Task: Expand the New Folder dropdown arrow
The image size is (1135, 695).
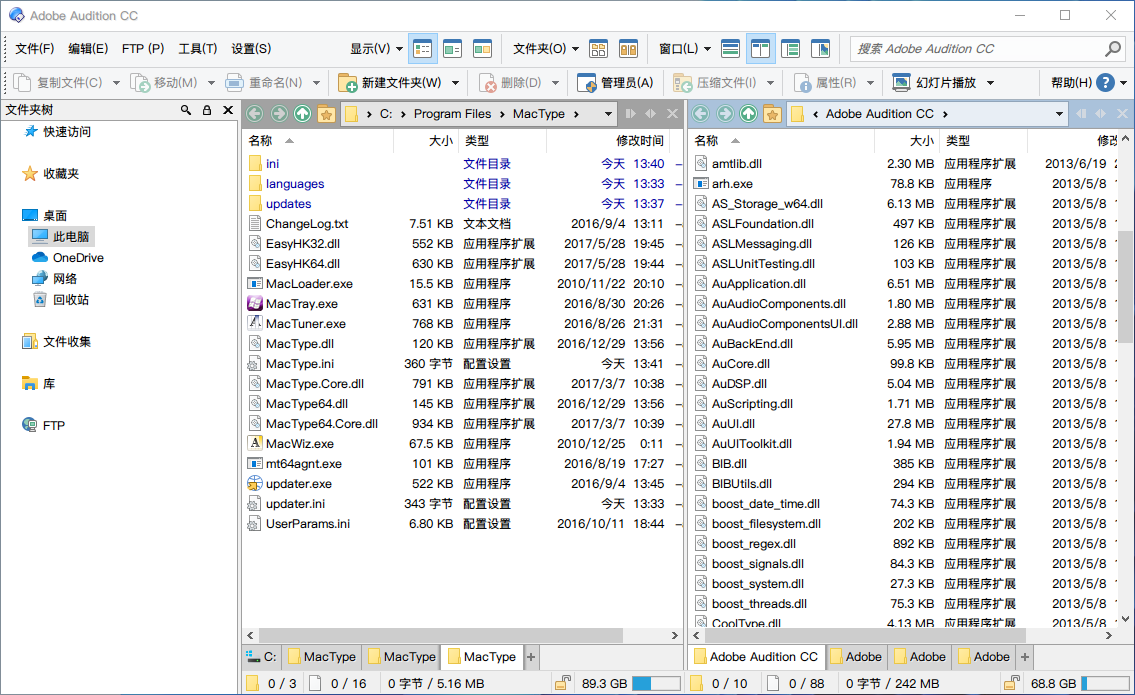Action: coord(455,83)
